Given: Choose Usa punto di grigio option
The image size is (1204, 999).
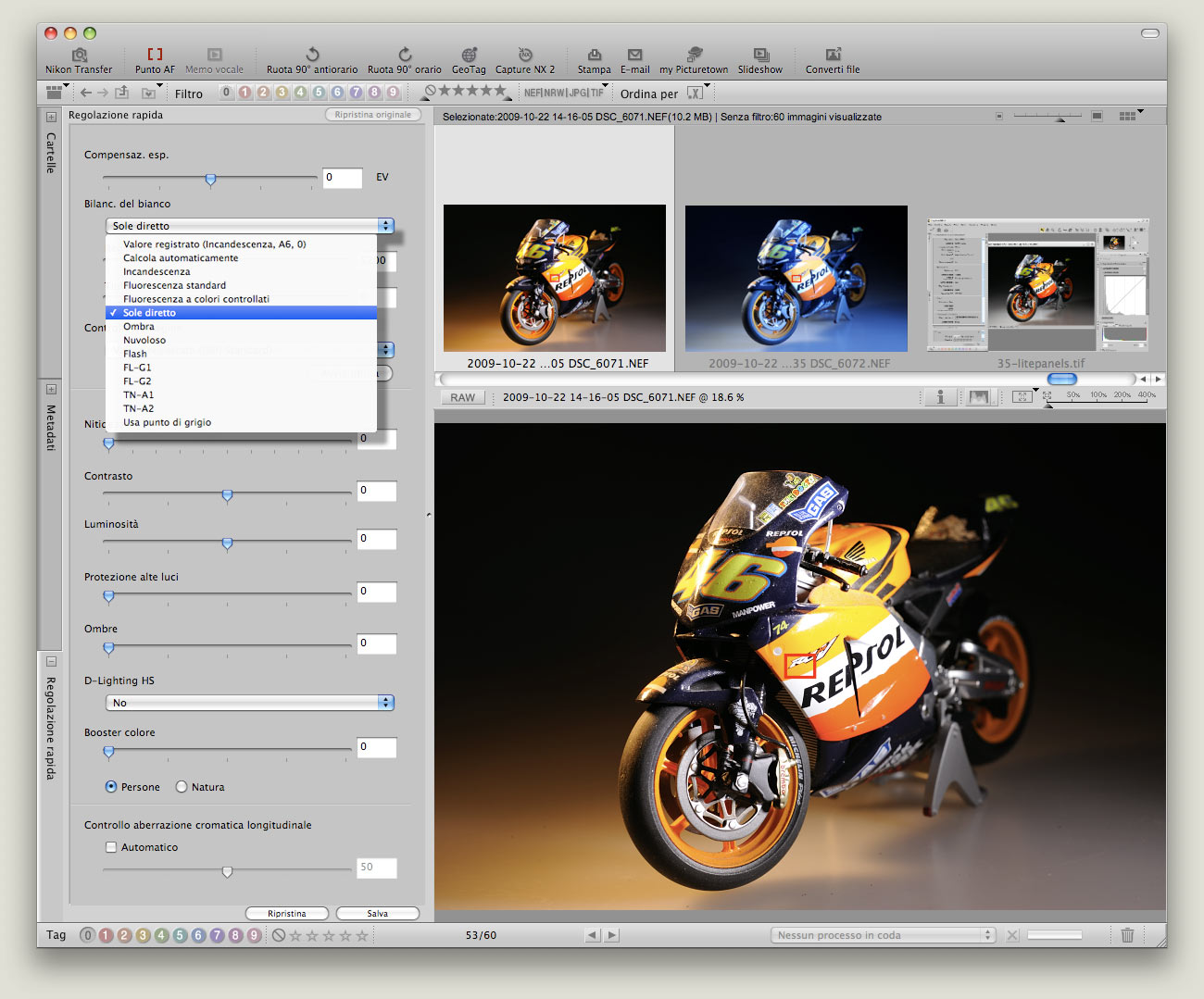Looking at the screenshot, I should (242, 422).
